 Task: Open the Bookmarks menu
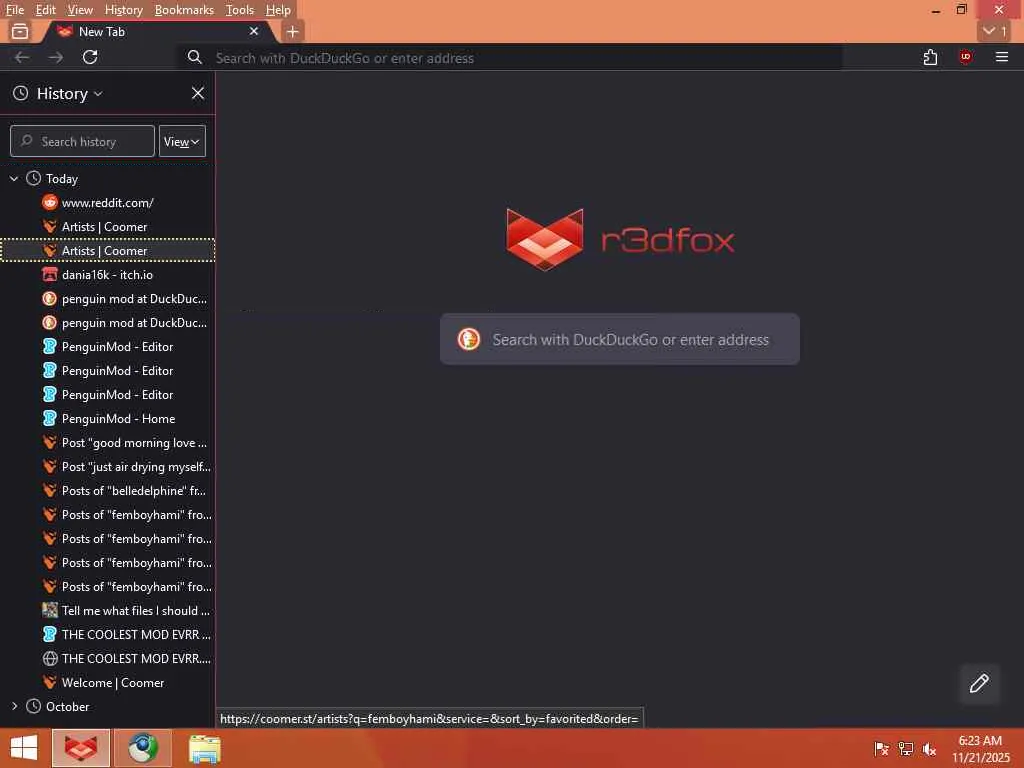[x=184, y=10]
